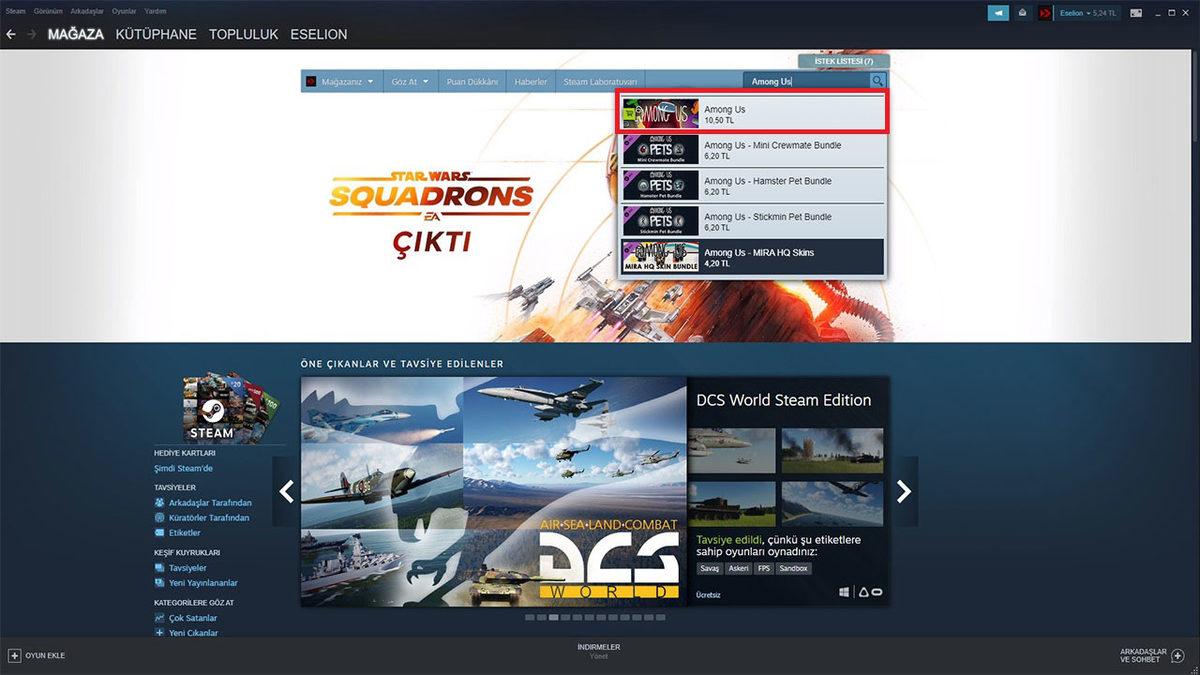The height and width of the screenshot is (675, 1200).
Task: Show previous featured game with left arrow
Action: (287, 491)
